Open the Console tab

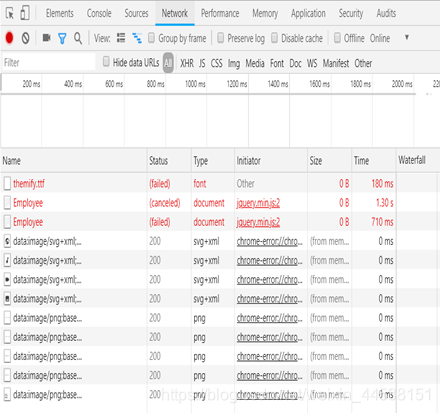(x=99, y=13)
